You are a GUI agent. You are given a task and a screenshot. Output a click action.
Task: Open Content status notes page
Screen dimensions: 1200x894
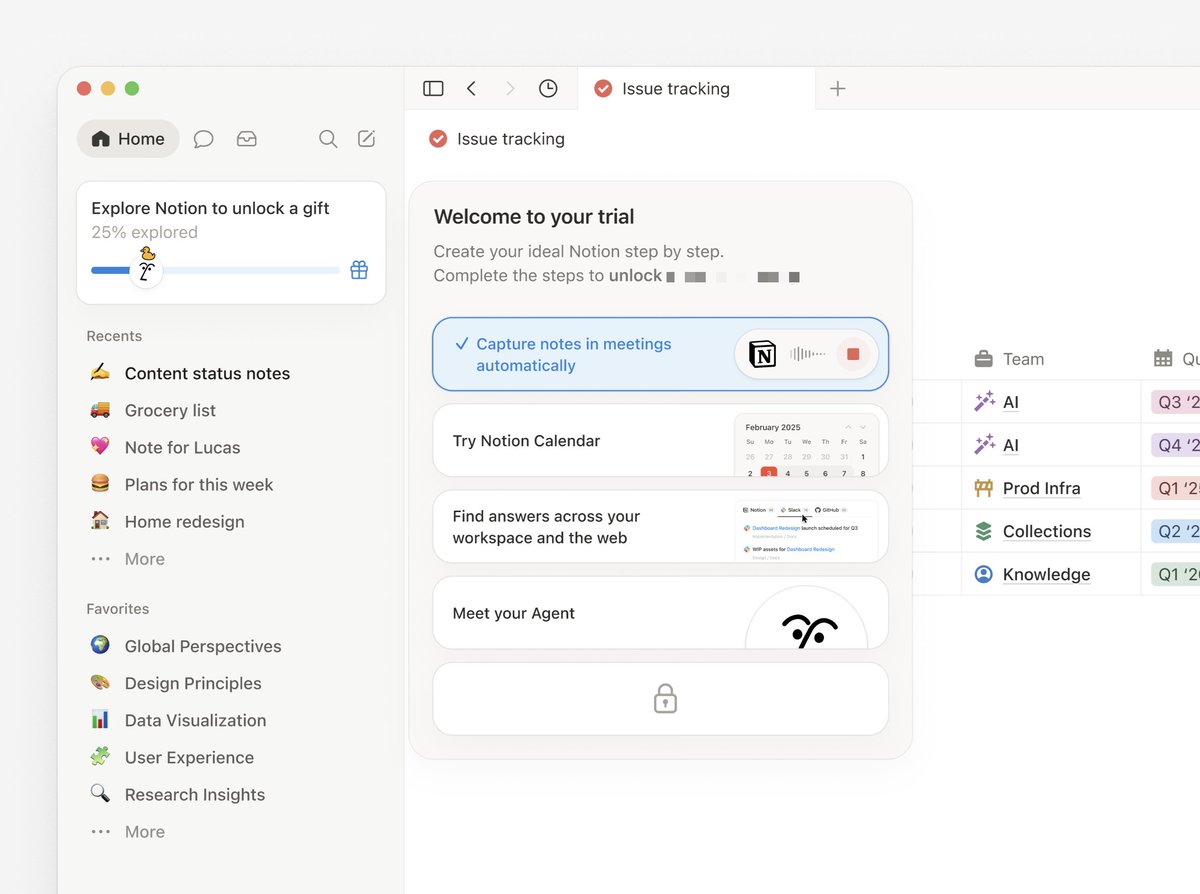pyautogui.click(x=207, y=373)
